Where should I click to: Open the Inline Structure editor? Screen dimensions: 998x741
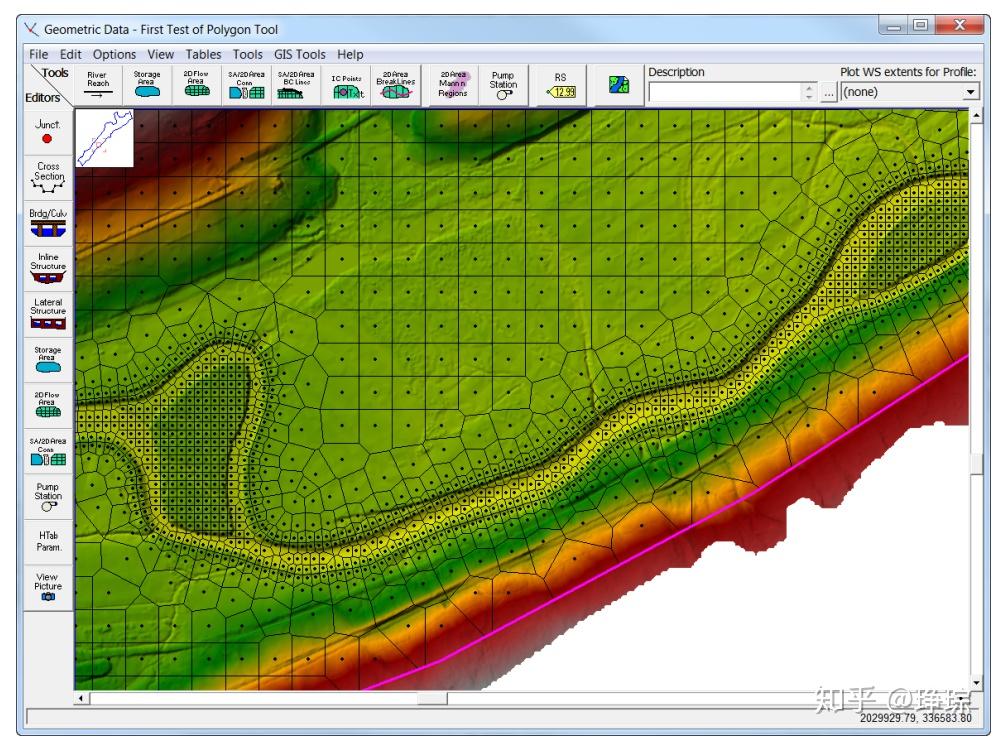click(x=48, y=269)
